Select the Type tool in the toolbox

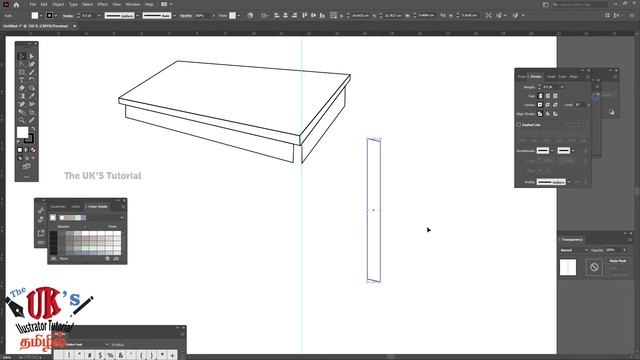pyautogui.click(x=22, y=80)
